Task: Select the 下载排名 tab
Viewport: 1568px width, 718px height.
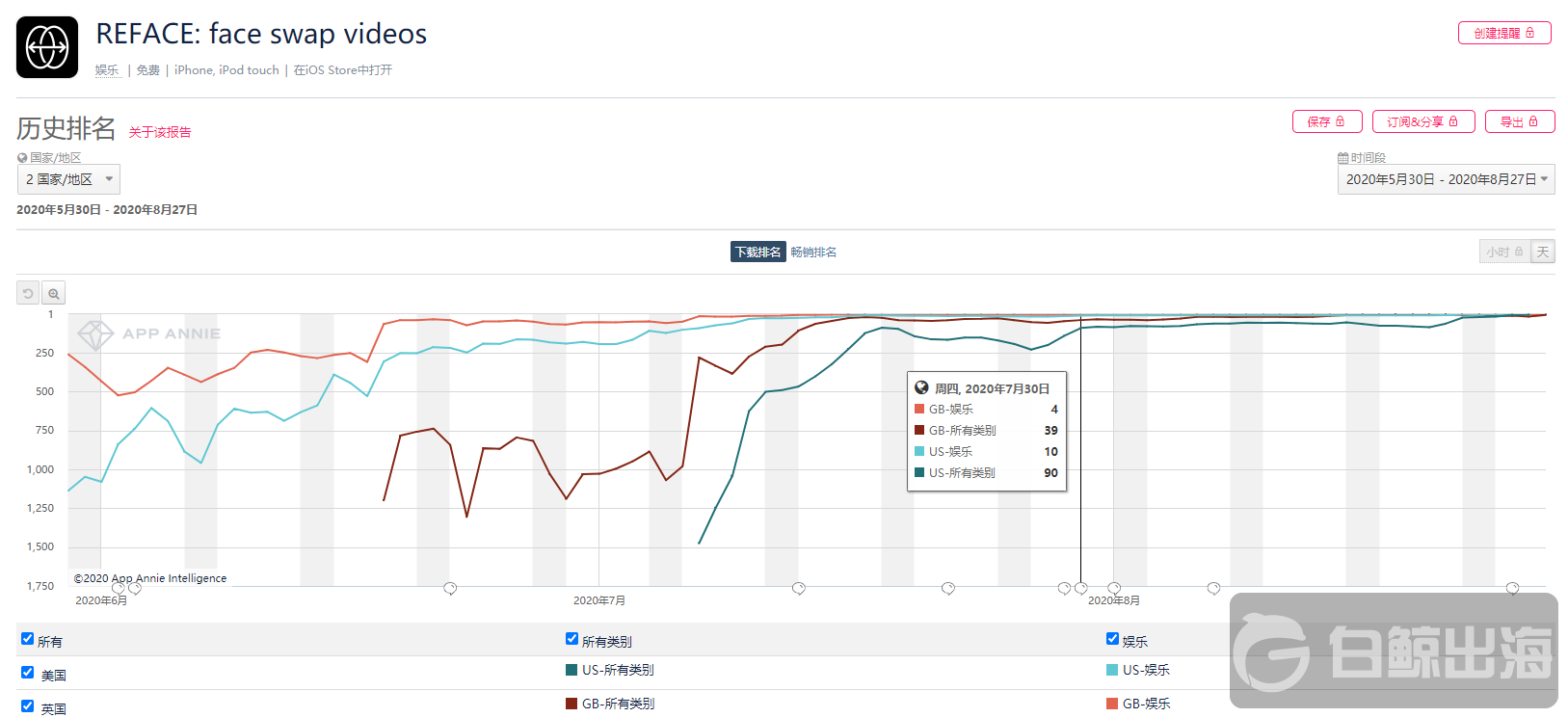Action: click(x=757, y=253)
